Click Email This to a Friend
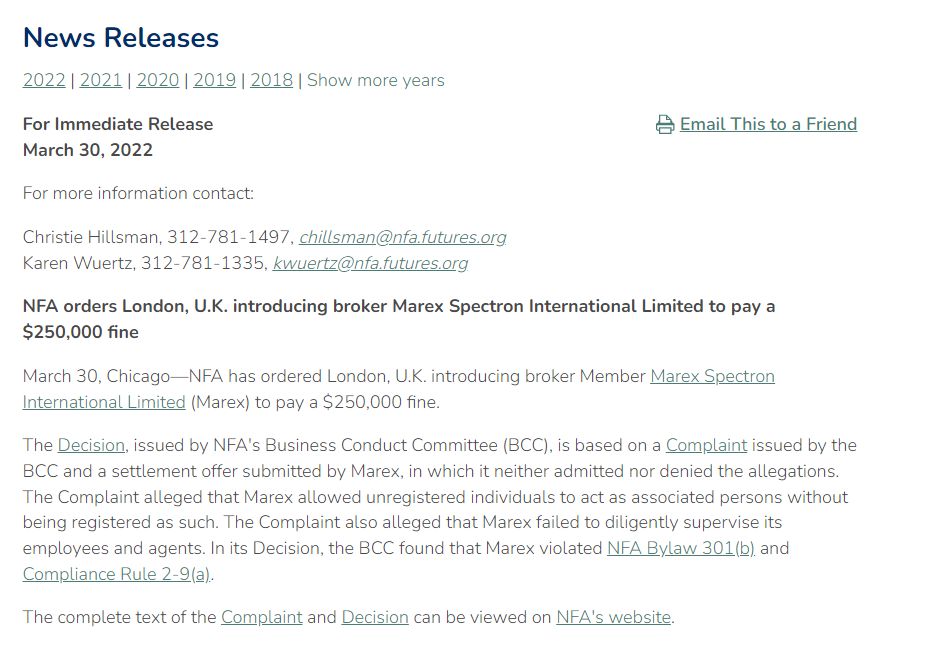937x670 pixels. 768,124
